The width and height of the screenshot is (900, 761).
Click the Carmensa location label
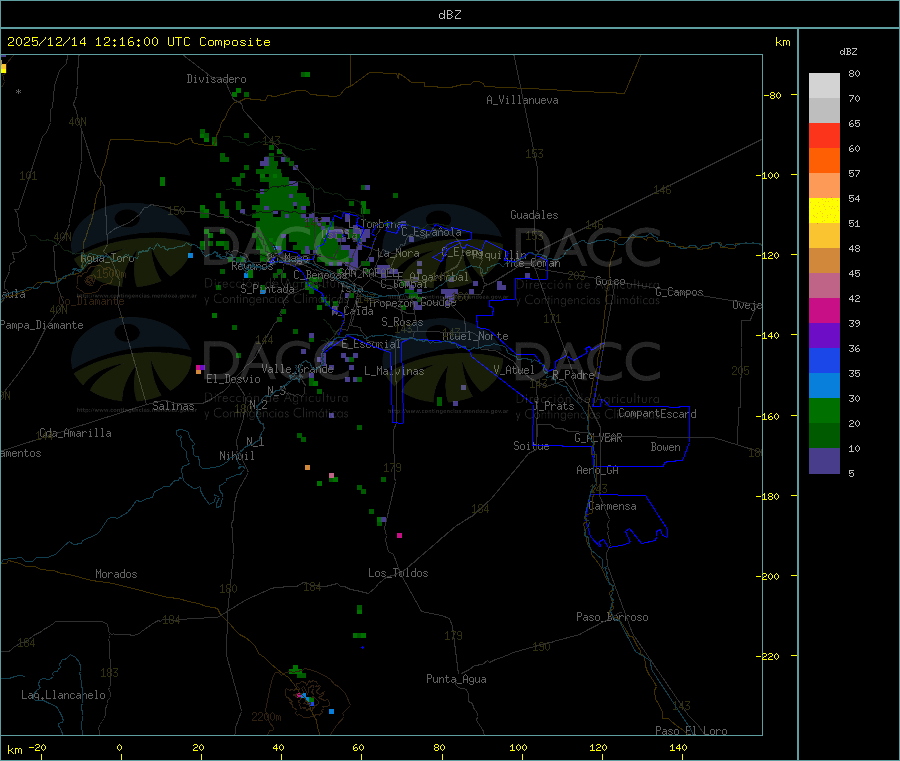coord(612,506)
